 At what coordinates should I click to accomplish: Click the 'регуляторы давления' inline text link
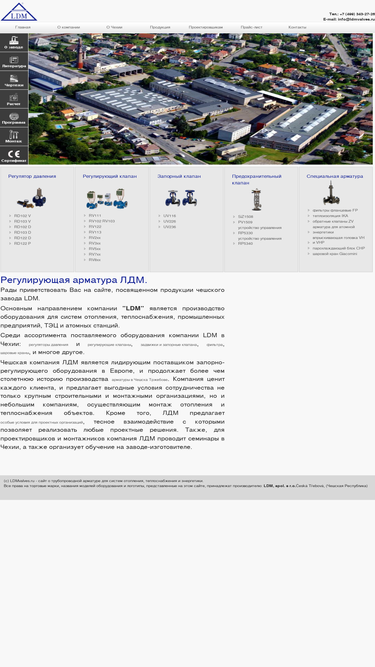(48, 345)
